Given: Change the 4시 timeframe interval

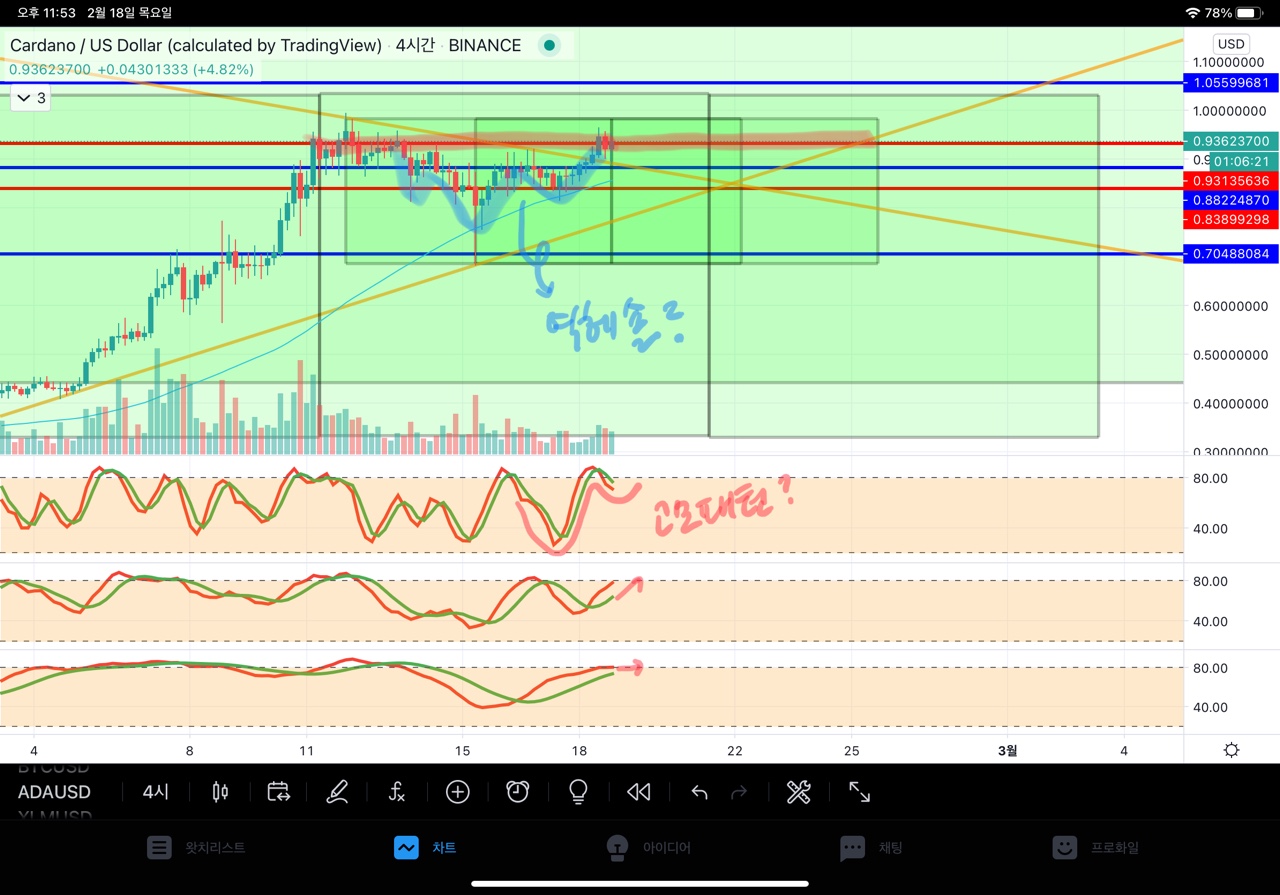Looking at the screenshot, I should click(x=156, y=792).
